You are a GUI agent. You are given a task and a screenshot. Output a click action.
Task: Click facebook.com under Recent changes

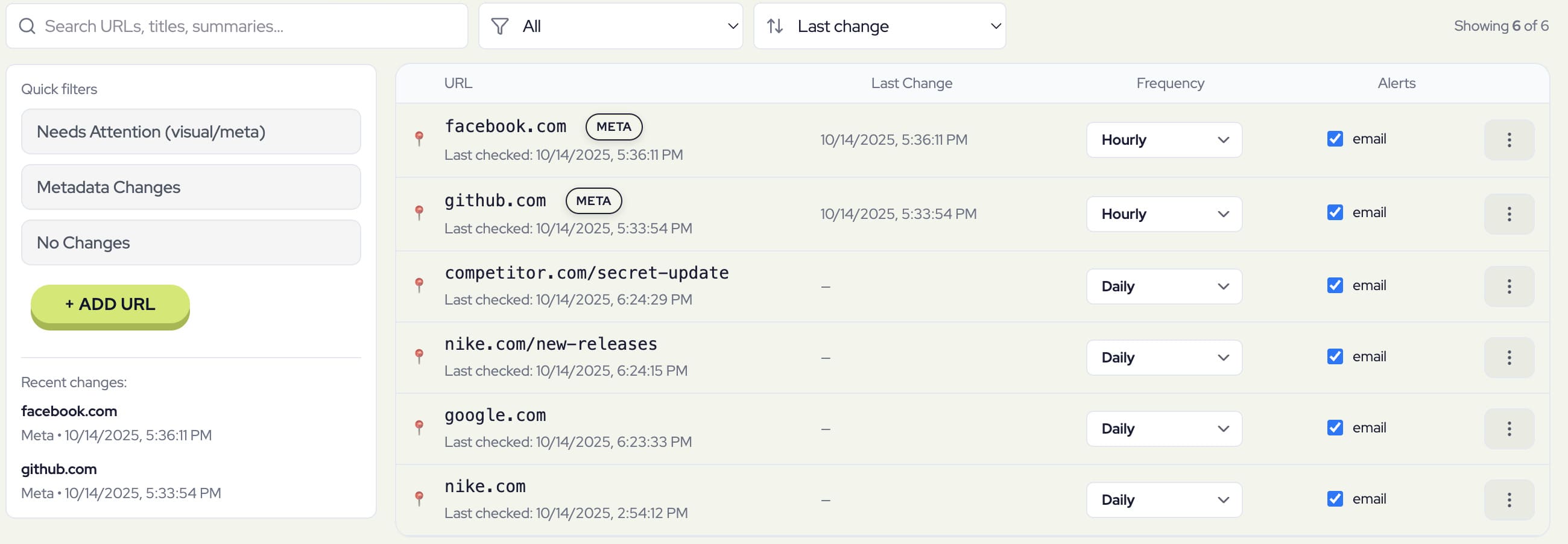coord(69,411)
